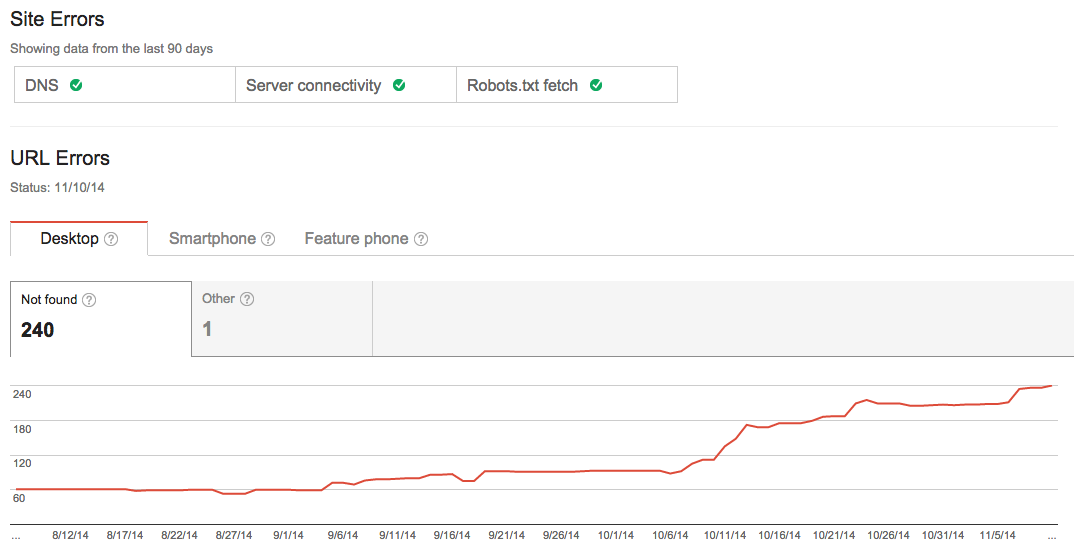The image size is (1086, 557).
Task: Select the Not found error category
Action: (101, 319)
